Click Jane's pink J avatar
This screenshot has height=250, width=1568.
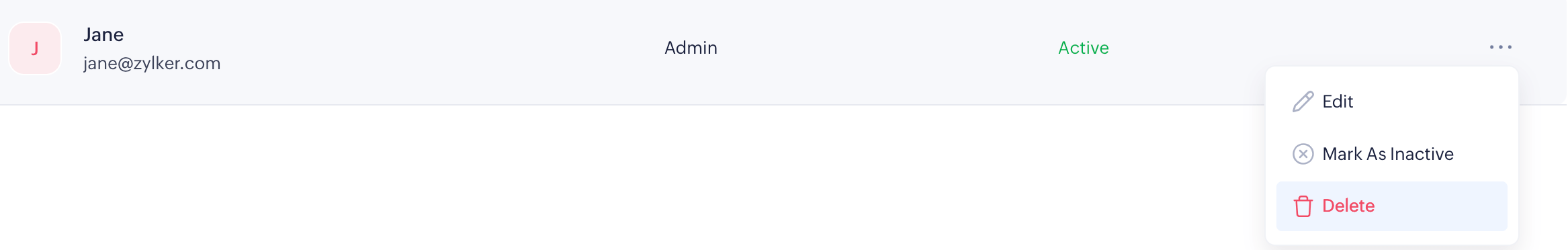[x=35, y=48]
